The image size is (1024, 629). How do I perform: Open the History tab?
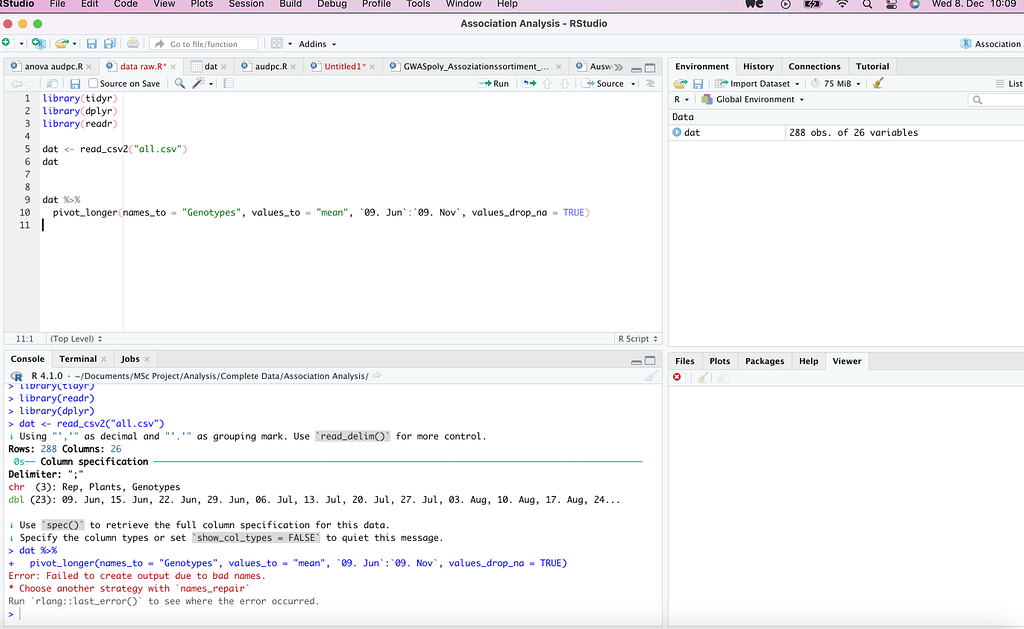pyautogui.click(x=758, y=67)
